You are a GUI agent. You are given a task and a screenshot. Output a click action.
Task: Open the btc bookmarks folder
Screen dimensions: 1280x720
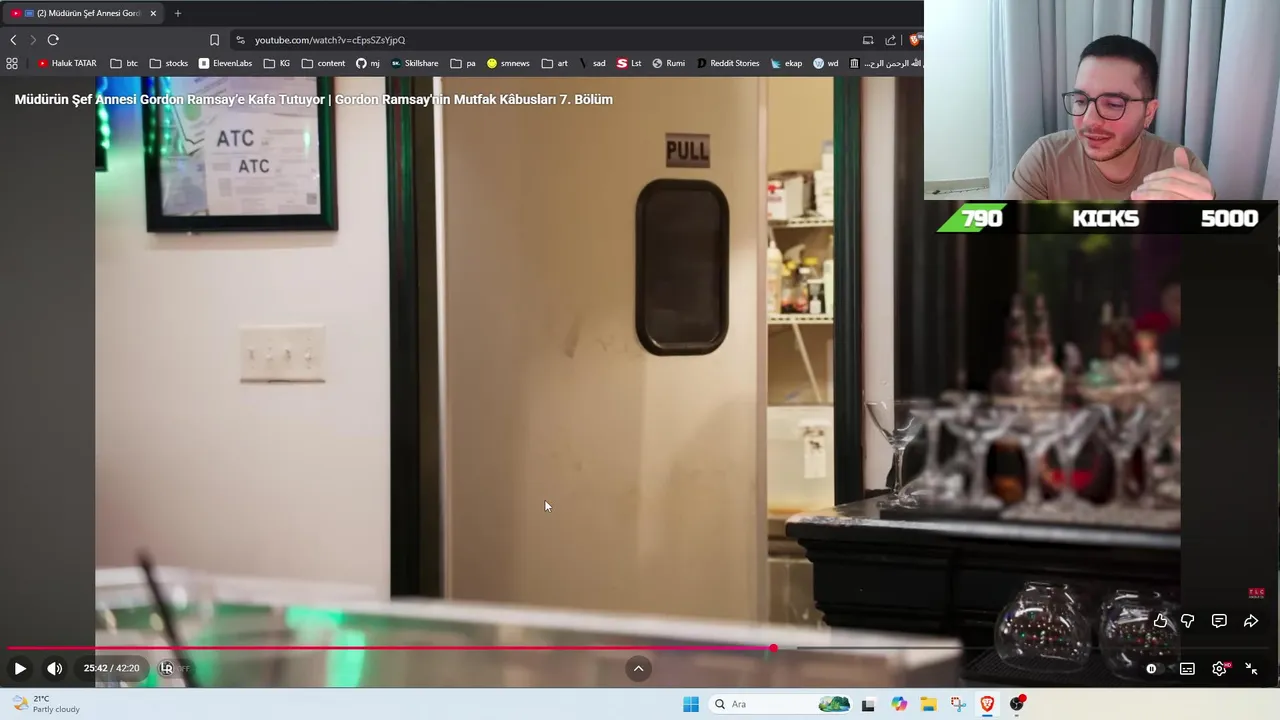pos(124,63)
